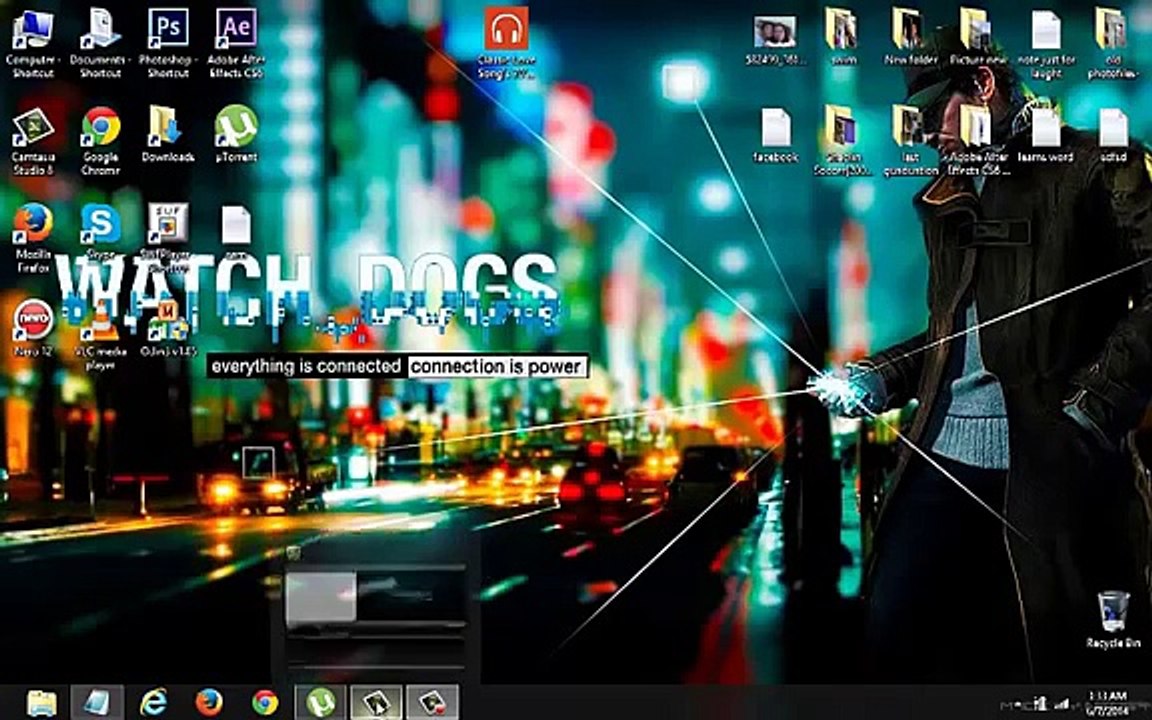Open the Computer shortcut desktop icon
The width and height of the screenshot is (1152, 720).
click(x=32, y=43)
